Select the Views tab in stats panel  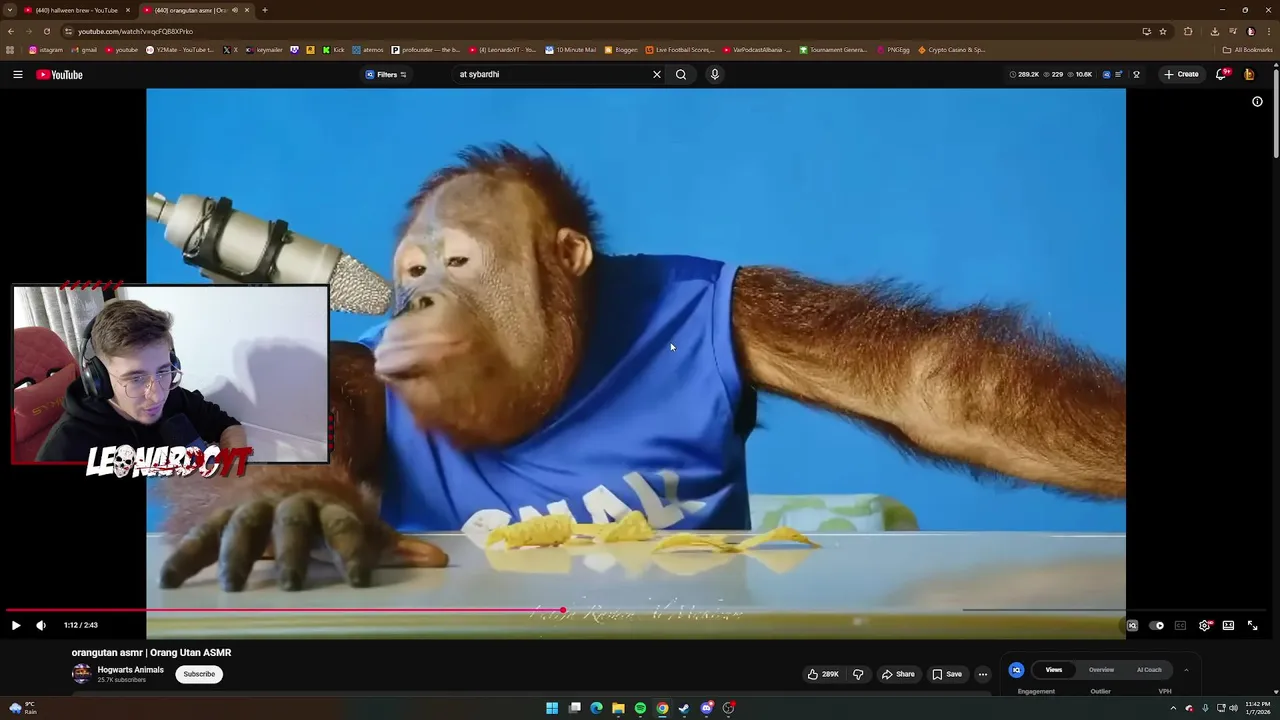[1054, 670]
